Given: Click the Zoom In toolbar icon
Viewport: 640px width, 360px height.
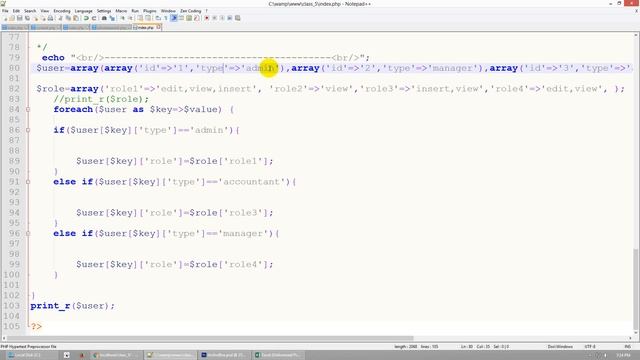Looking at the screenshot, I should tap(123, 18).
